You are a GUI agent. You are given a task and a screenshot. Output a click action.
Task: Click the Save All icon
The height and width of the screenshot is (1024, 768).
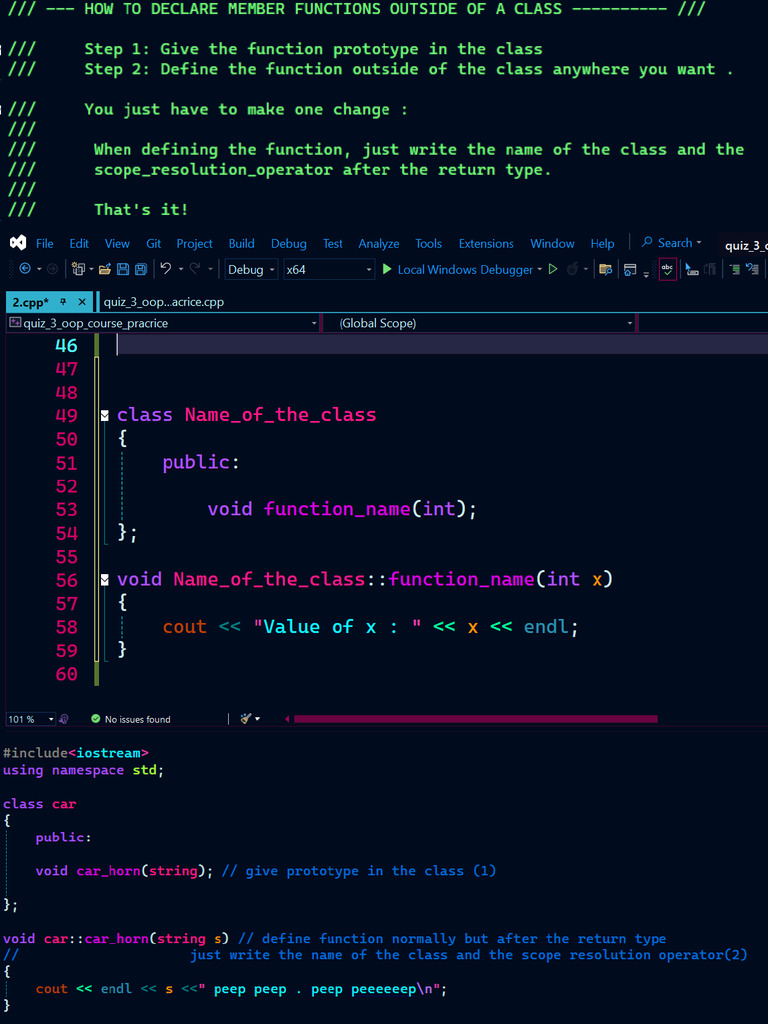pos(140,269)
